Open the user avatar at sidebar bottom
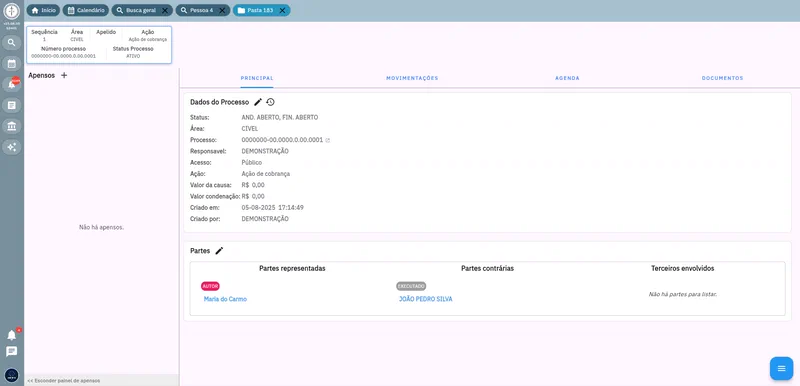 12,375
